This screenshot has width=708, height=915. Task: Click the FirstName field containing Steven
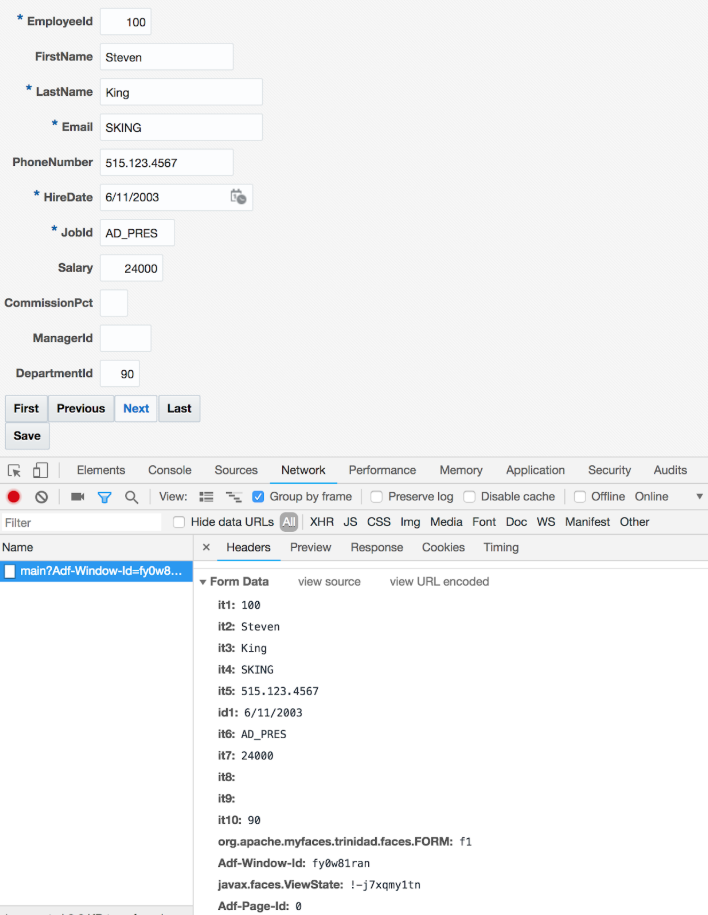(x=167, y=57)
